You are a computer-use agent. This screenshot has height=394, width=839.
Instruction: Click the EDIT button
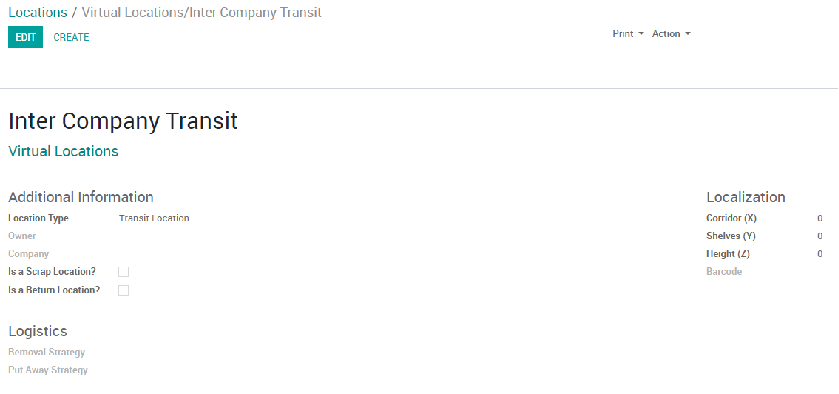[25, 37]
